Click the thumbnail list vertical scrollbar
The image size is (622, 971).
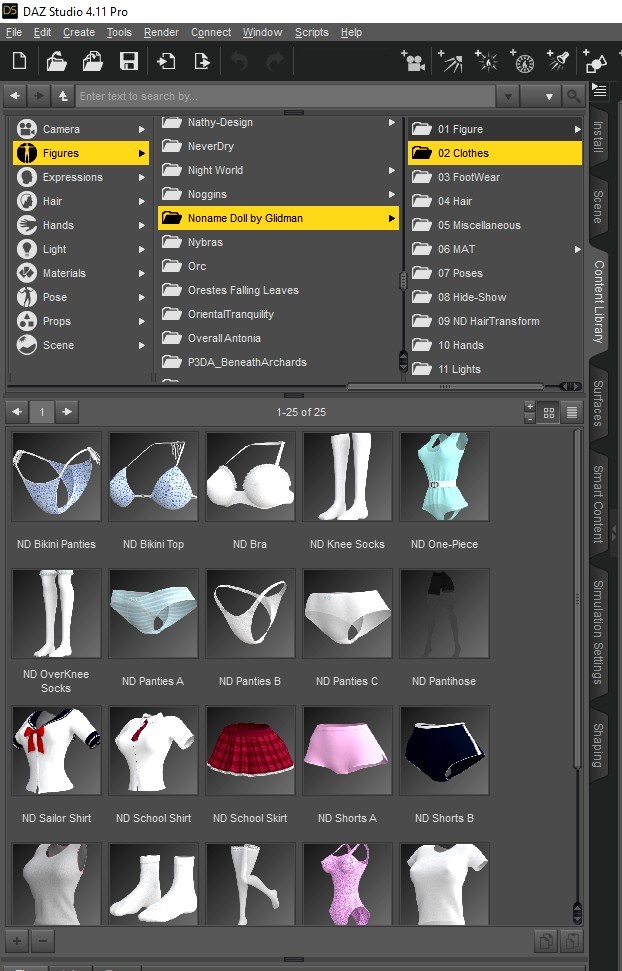[x=577, y=599]
